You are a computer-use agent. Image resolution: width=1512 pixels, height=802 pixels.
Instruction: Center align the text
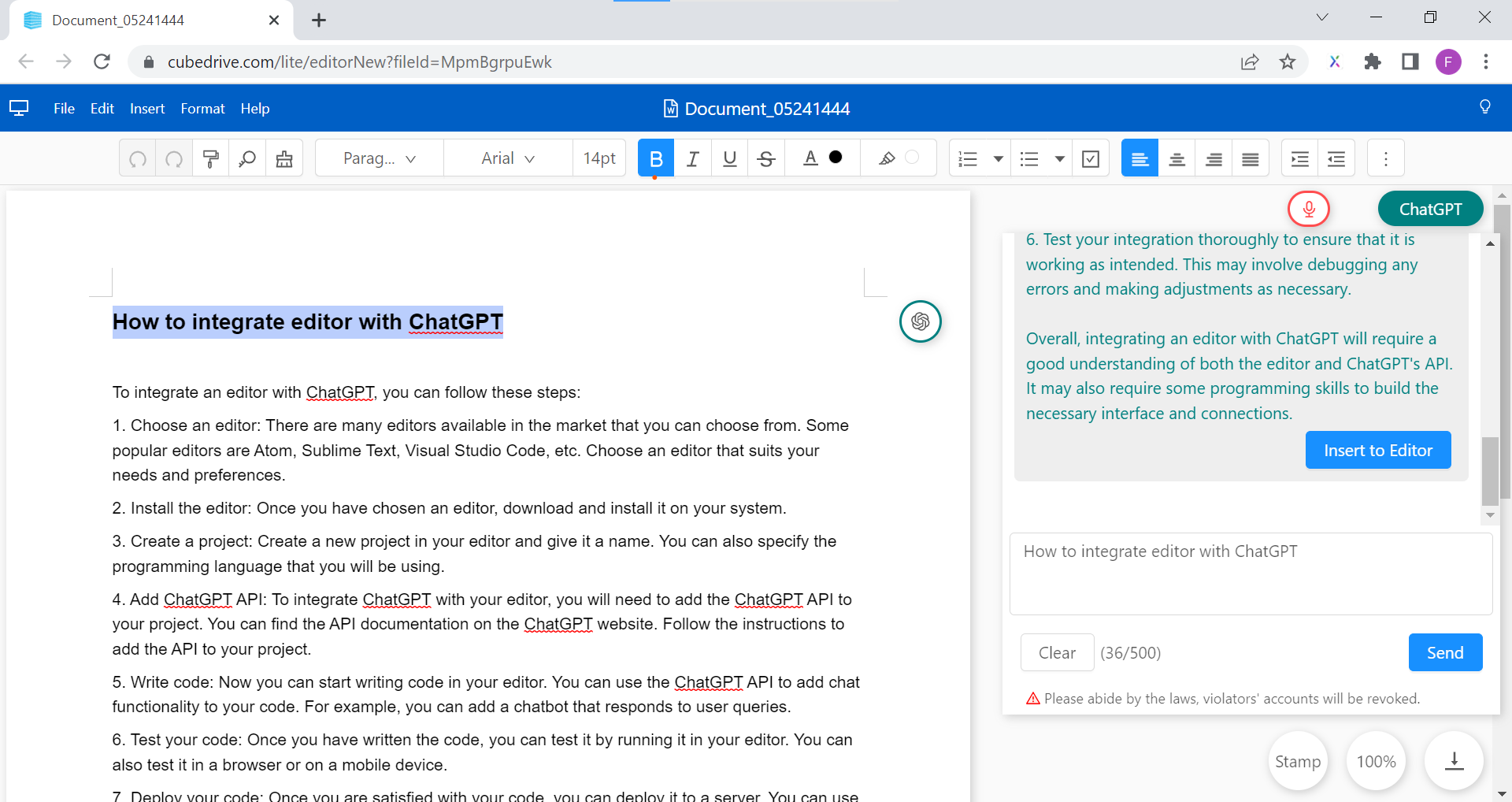tap(1177, 159)
